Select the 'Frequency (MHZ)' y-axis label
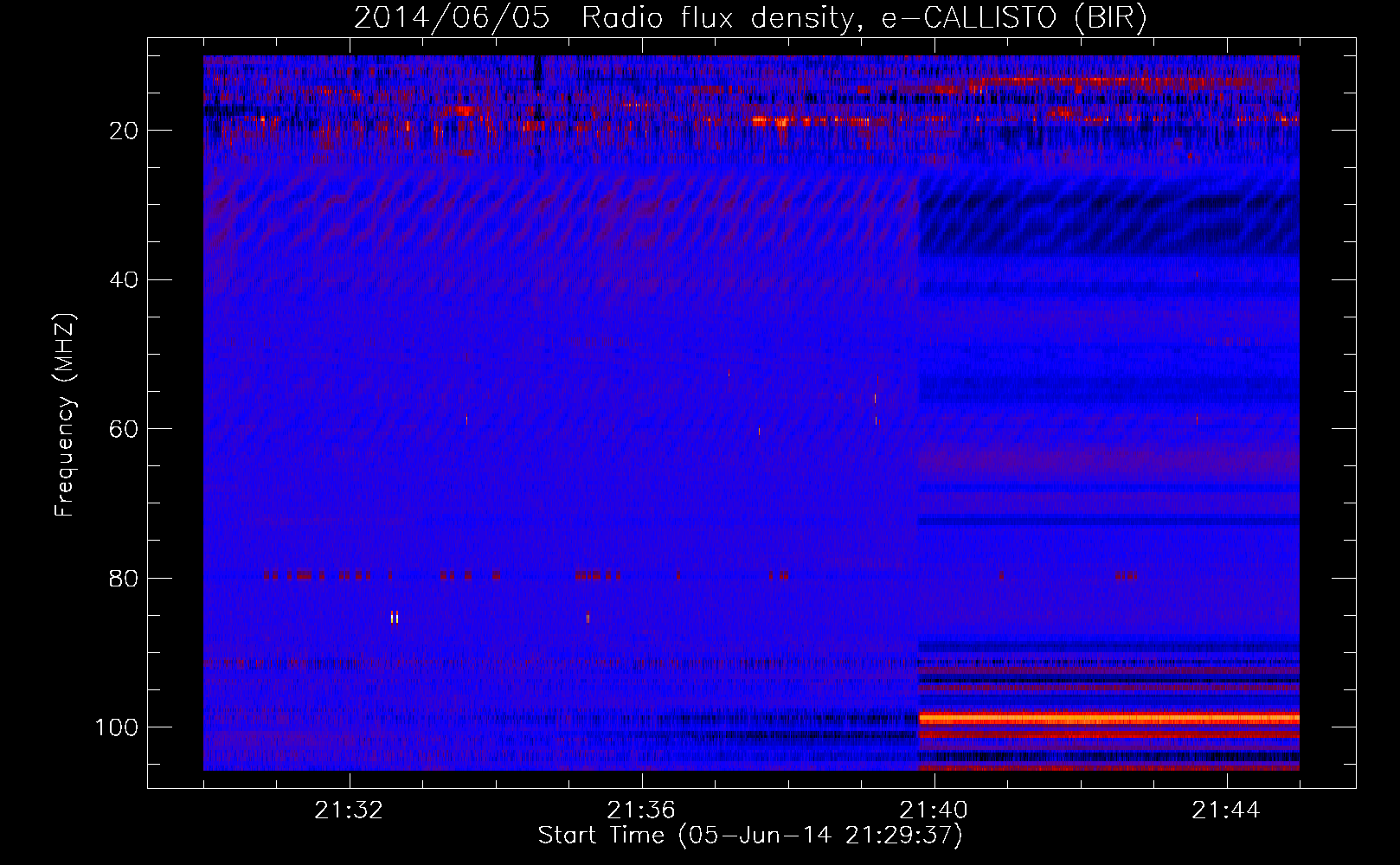1400x865 pixels. click(x=65, y=415)
